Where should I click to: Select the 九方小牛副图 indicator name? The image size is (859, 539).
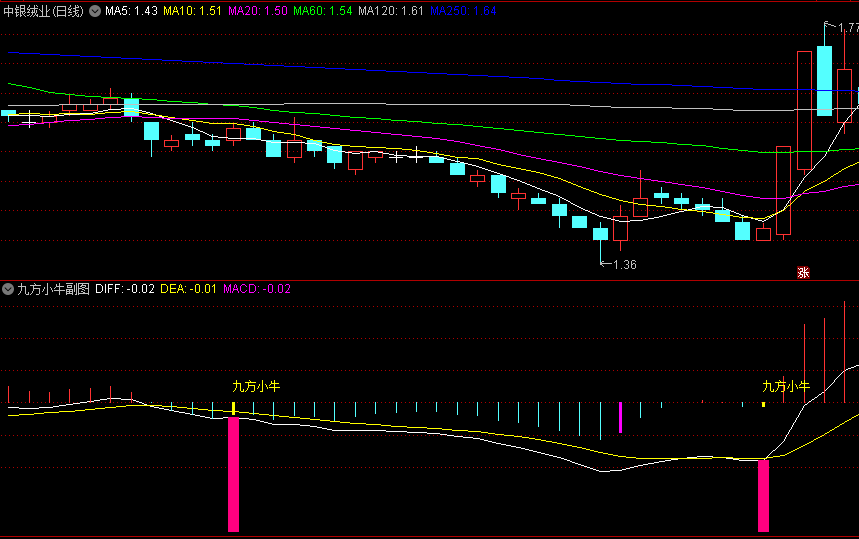pyautogui.click(x=53, y=289)
